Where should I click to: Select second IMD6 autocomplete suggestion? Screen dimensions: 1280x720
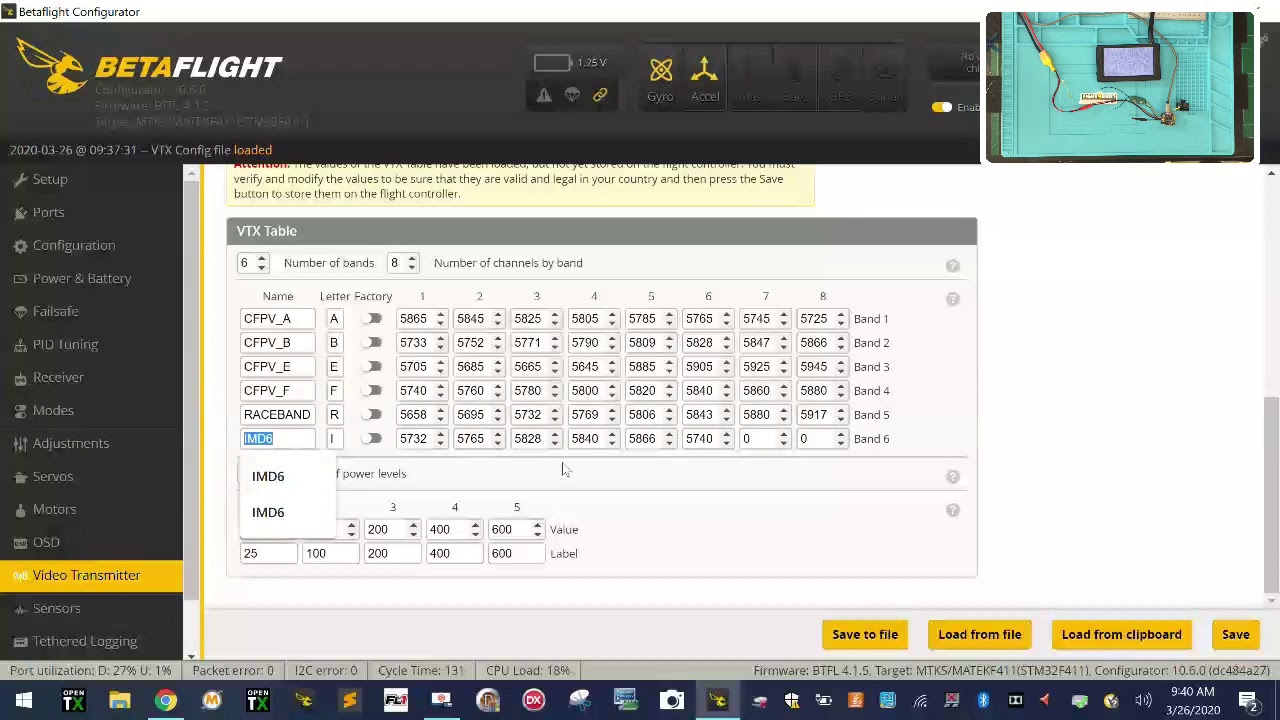[x=287, y=513]
